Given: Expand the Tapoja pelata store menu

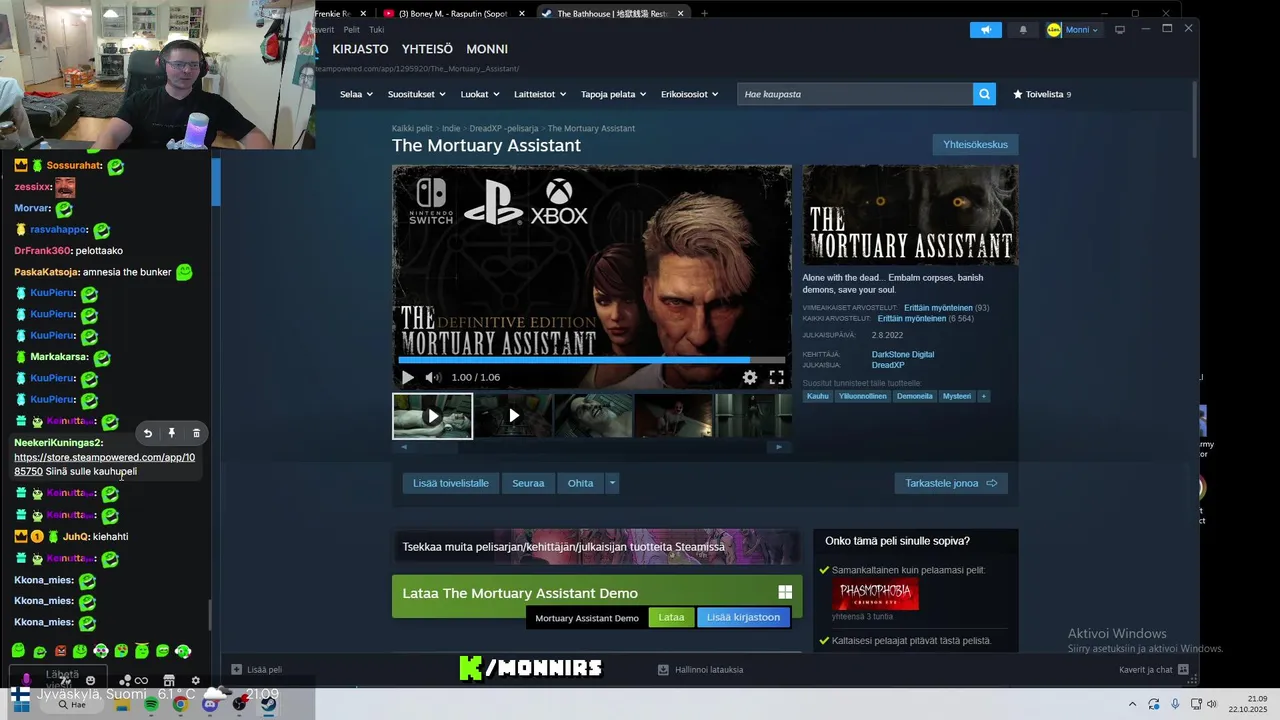Looking at the screenshot, I should [614, 94].
